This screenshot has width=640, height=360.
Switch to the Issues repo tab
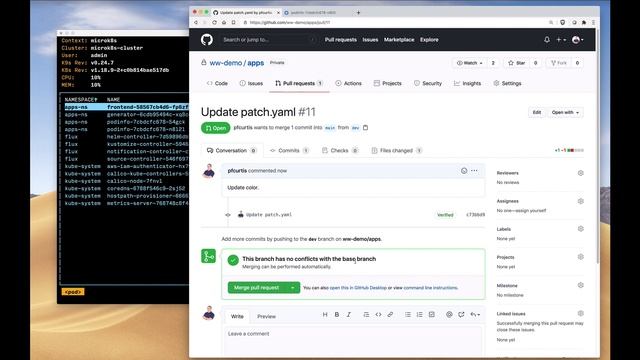(251, 83)
